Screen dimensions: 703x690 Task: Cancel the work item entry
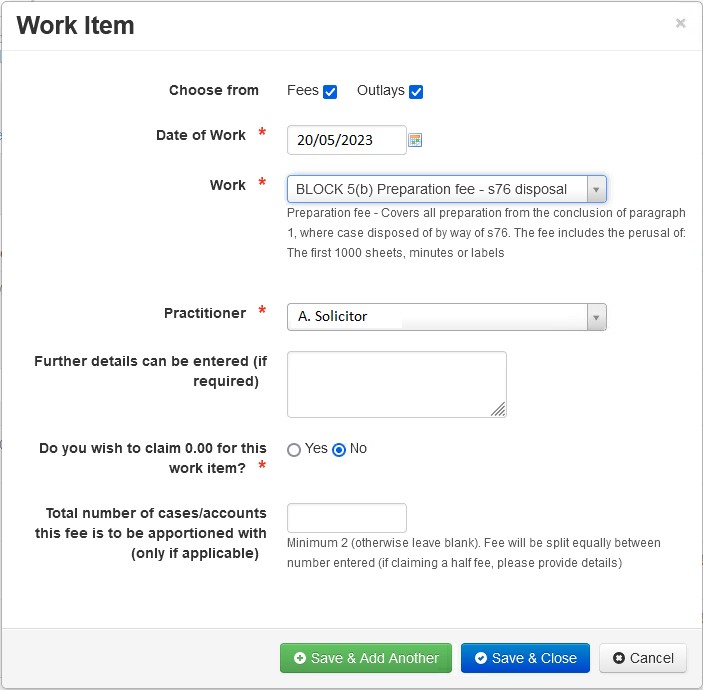[643, 658]
